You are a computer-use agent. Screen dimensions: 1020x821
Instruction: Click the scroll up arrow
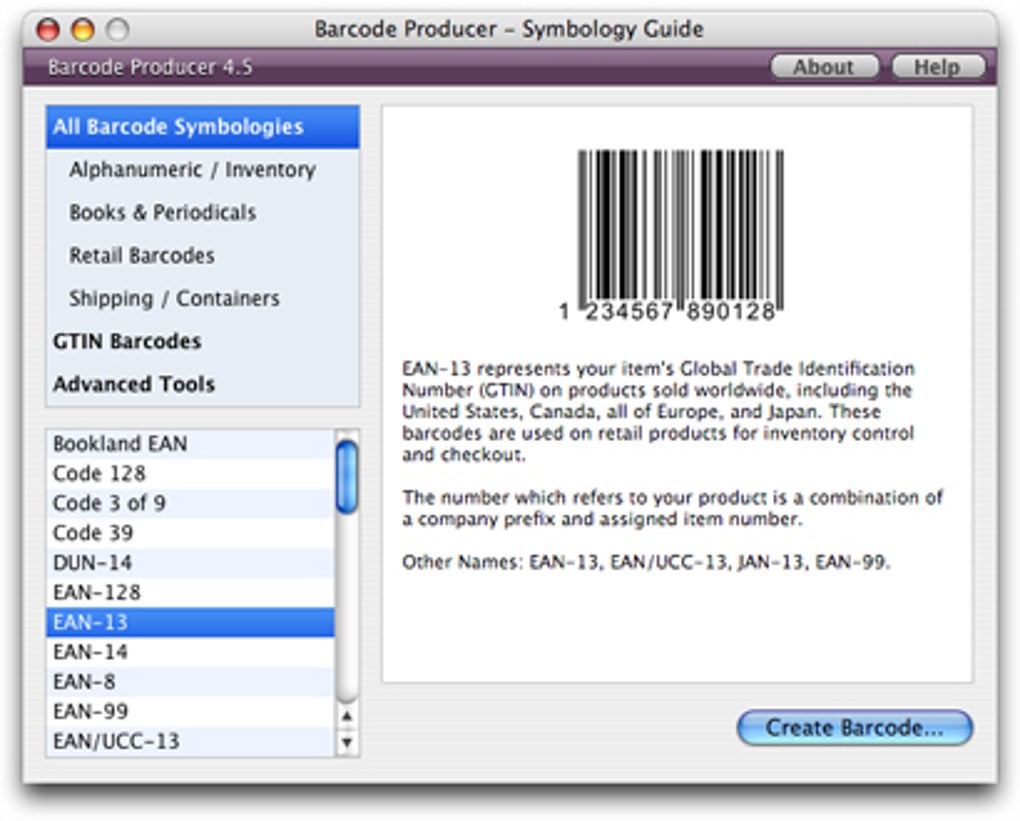[x=347, y=716]
